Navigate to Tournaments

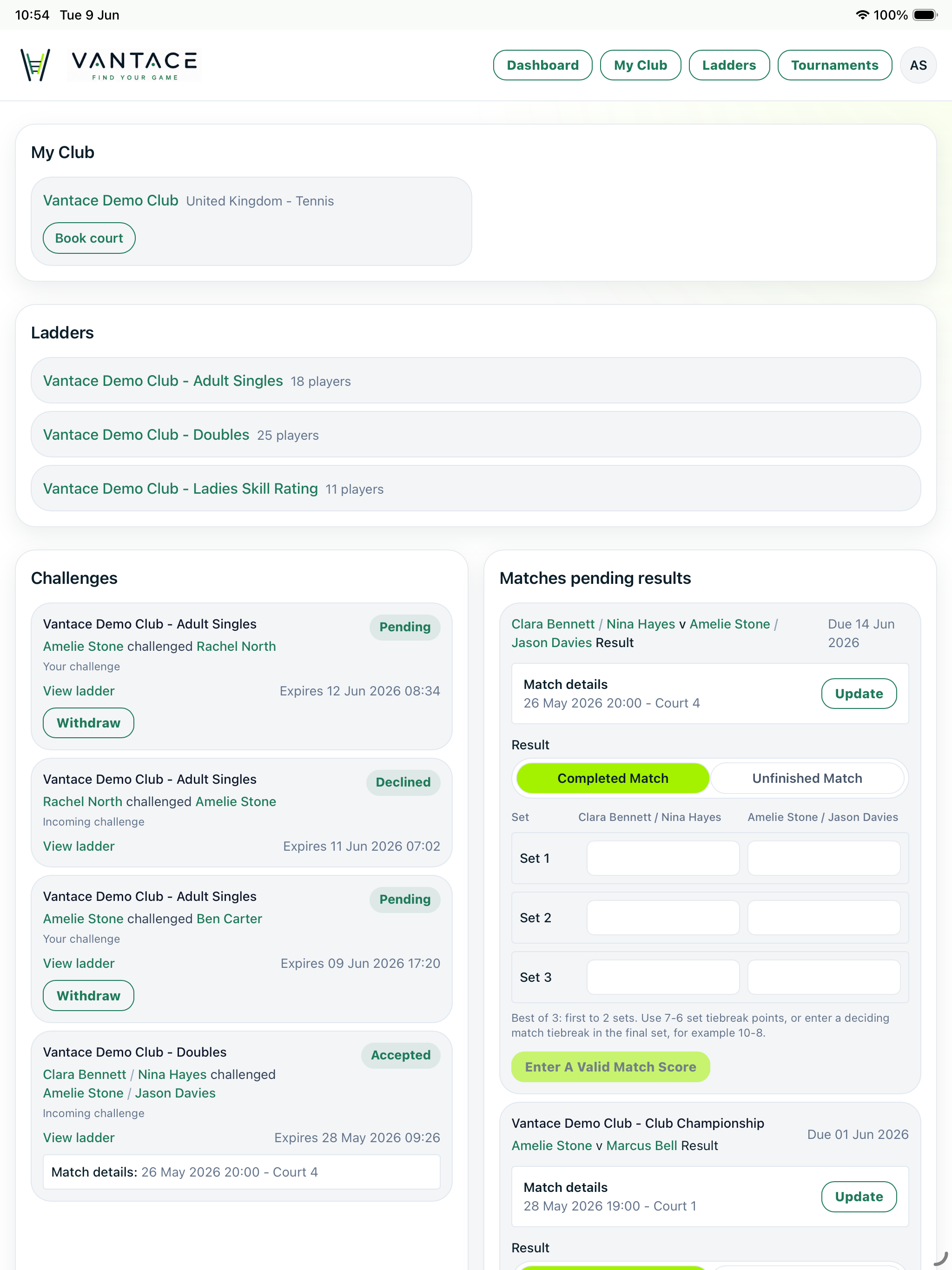coord(834,66)
